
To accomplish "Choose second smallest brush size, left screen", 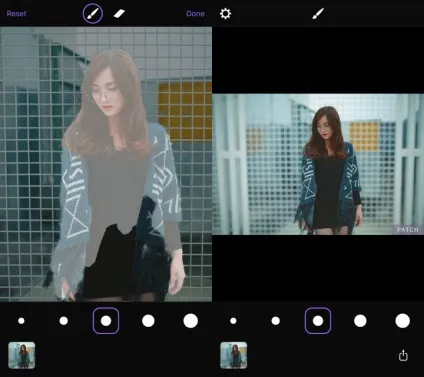I will (64, 321).
